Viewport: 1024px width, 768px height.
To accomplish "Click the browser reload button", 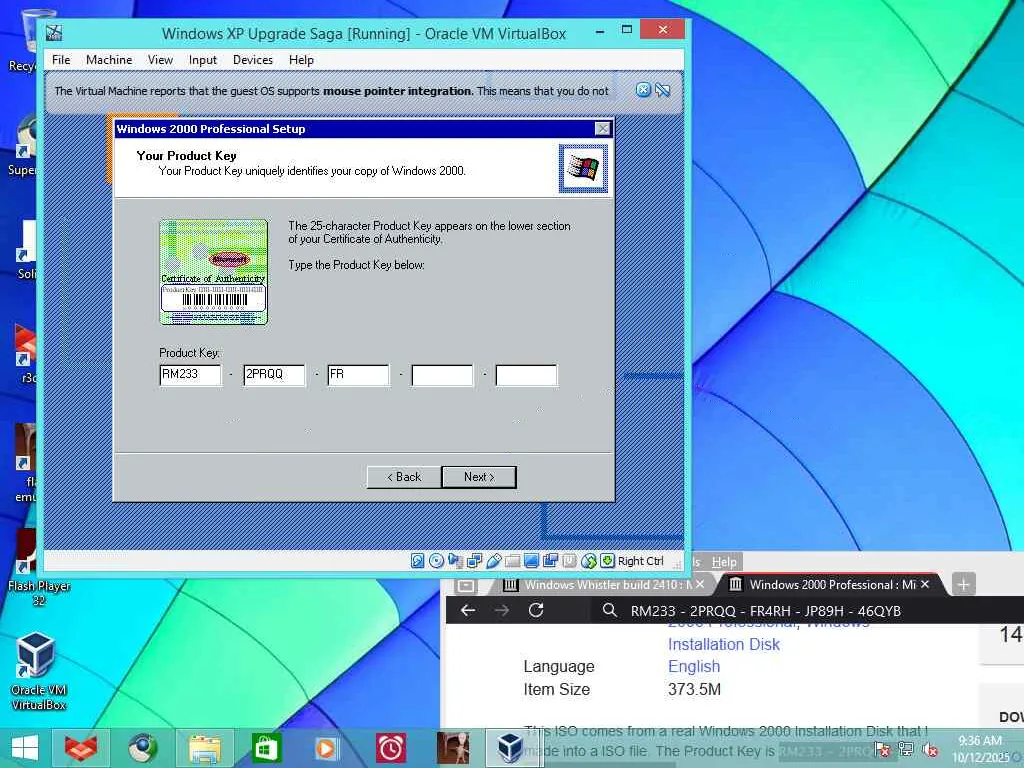I will click(536, 610).
